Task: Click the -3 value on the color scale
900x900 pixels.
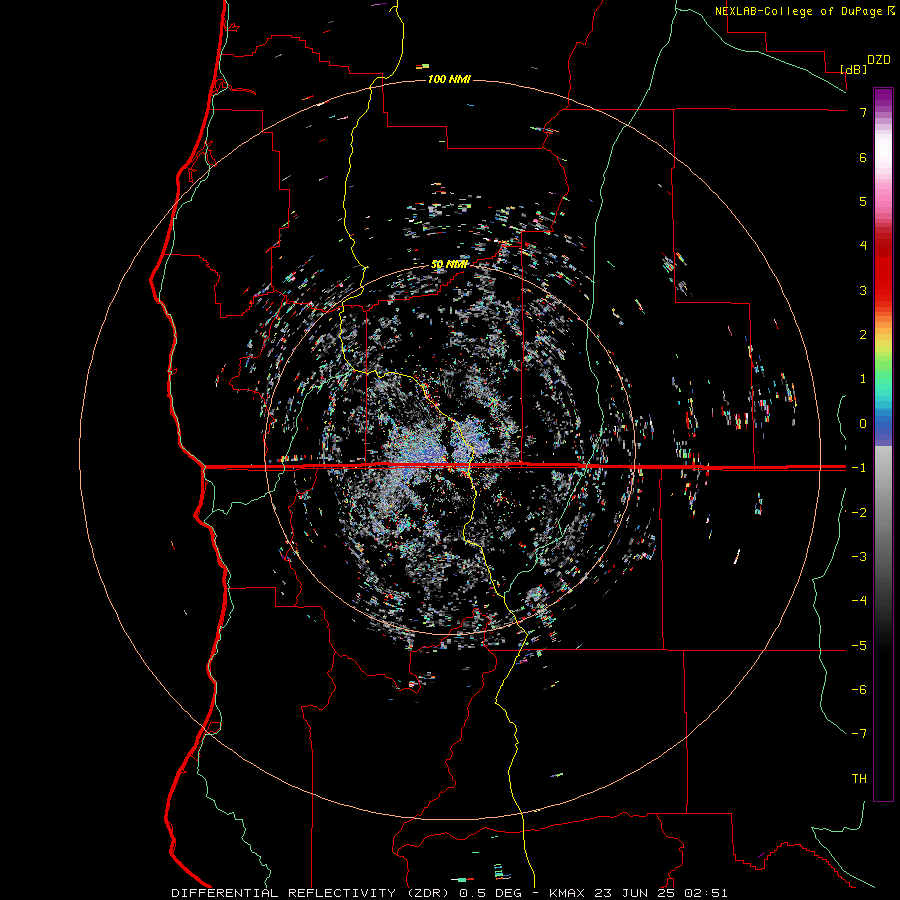Action: [859, 557]
